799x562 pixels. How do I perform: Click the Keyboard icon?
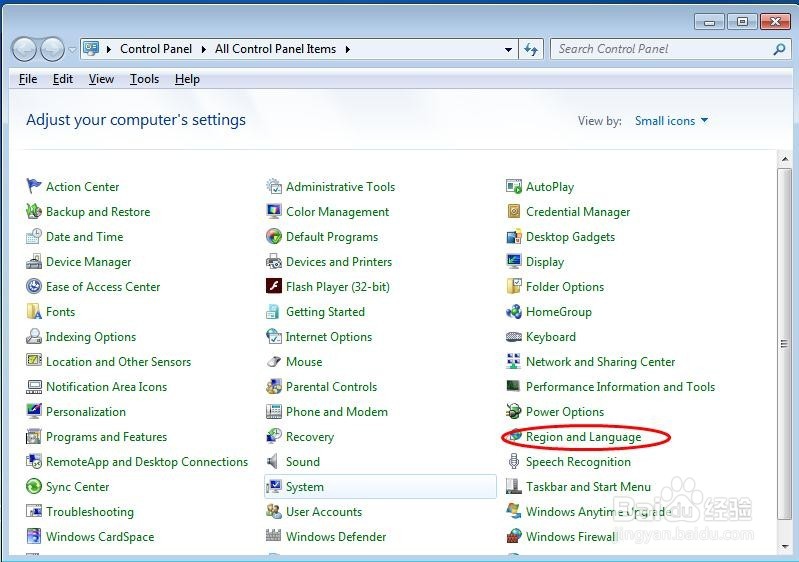point(514,336)
